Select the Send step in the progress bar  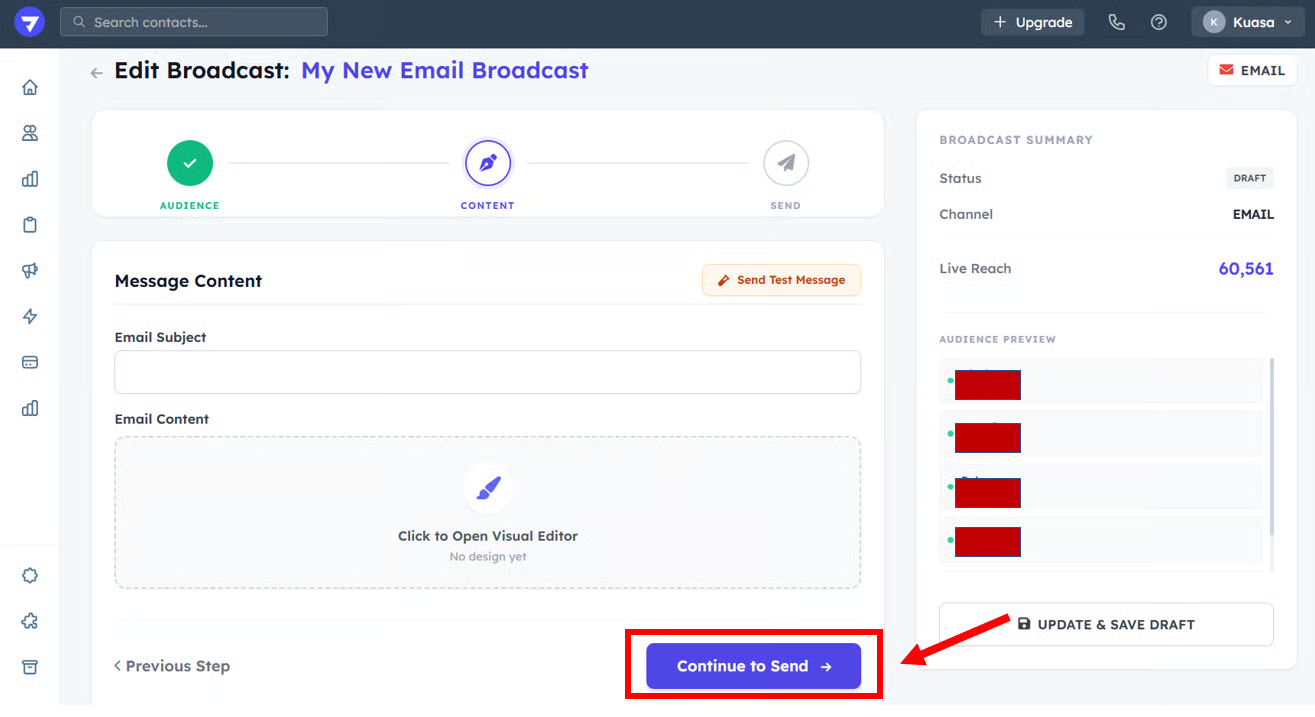tap(785, 163)
